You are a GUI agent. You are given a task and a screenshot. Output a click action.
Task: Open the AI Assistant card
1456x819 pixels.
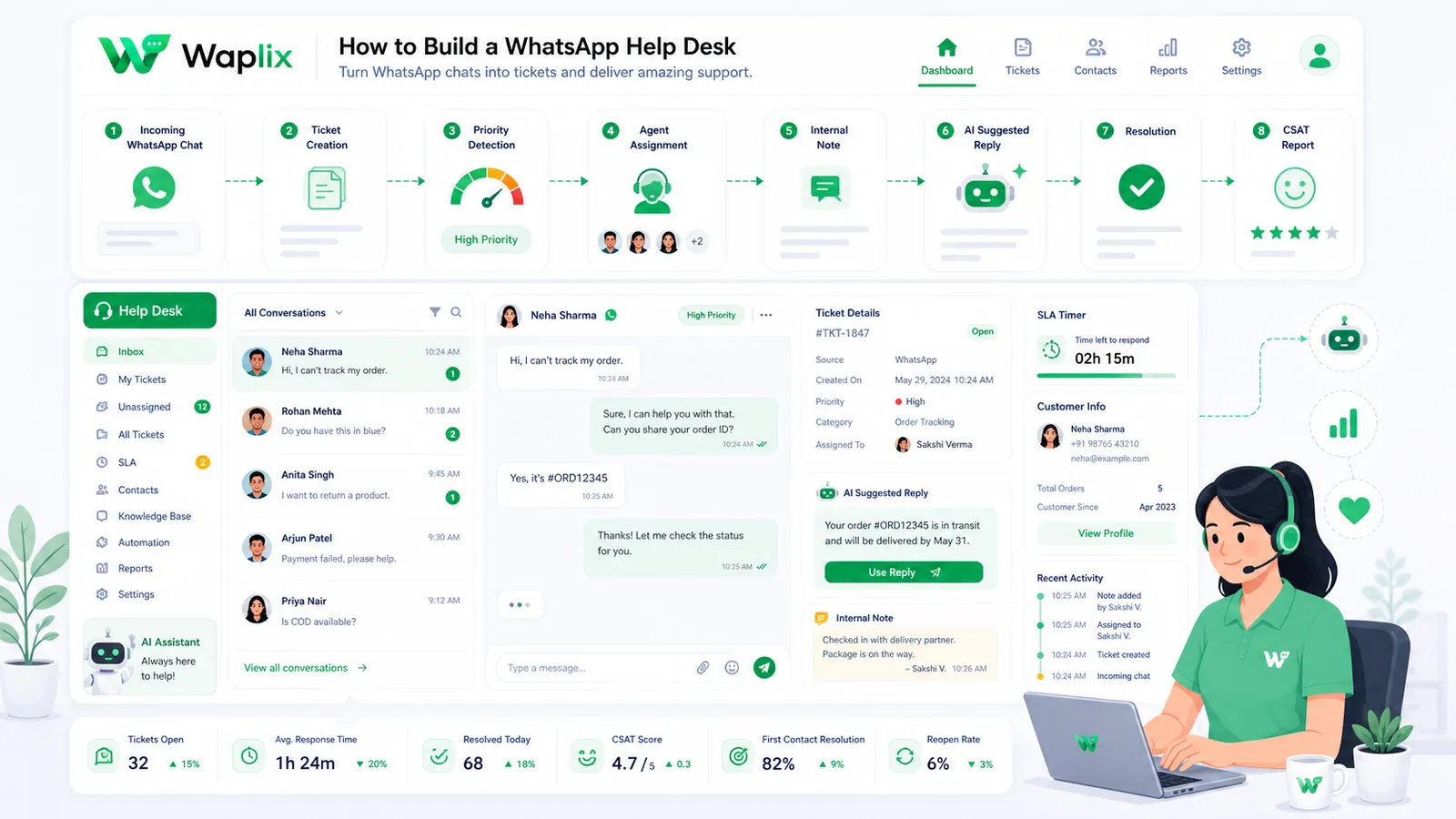pyautogui.click(x=150, y=658)
